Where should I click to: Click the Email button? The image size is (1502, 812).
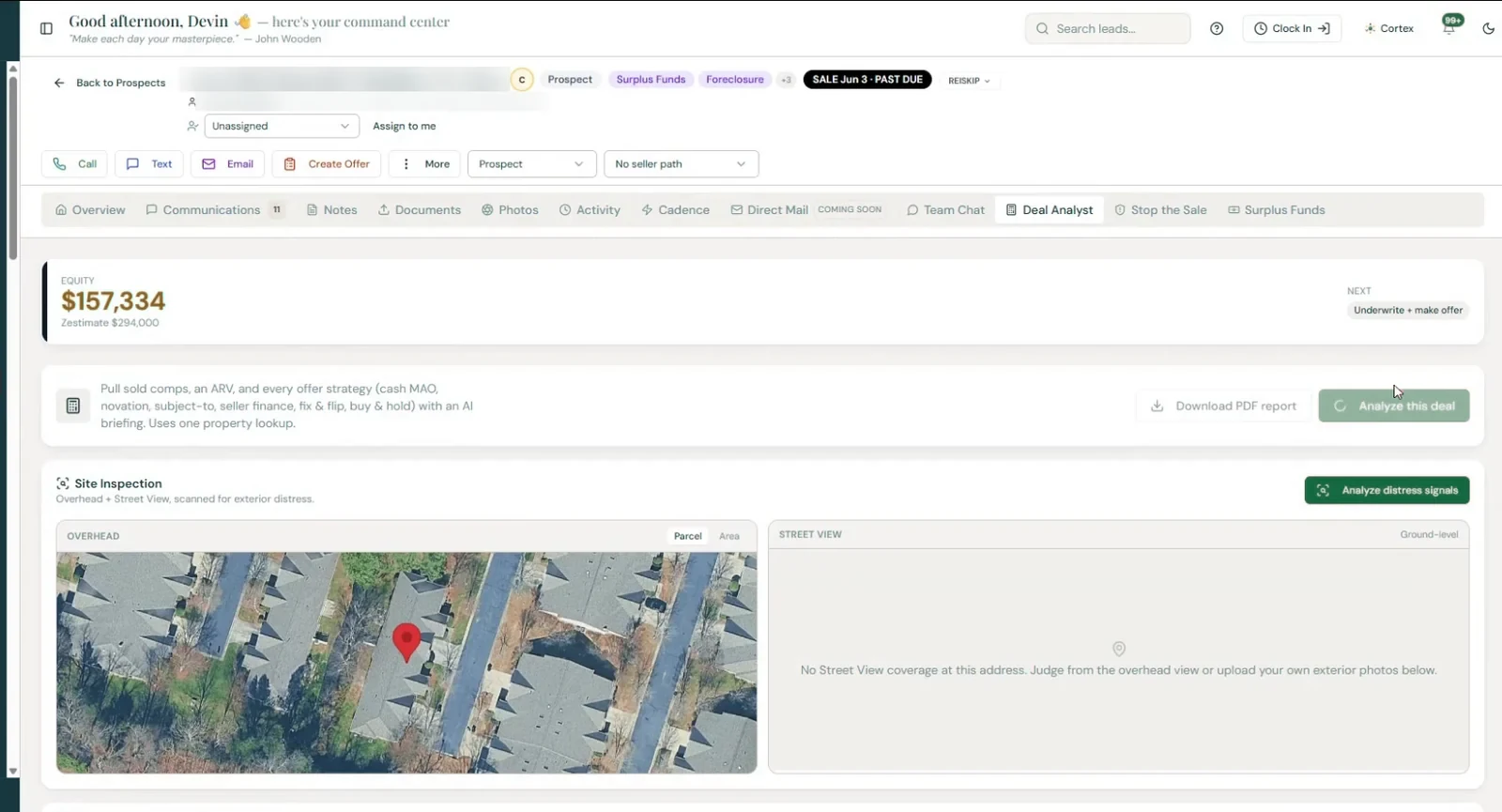[x=228, y=164]
